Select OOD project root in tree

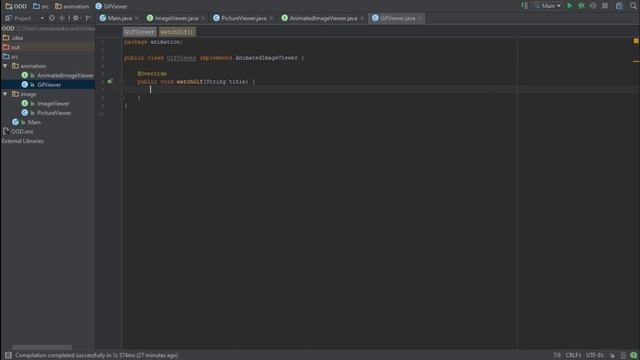click(8, 29)
